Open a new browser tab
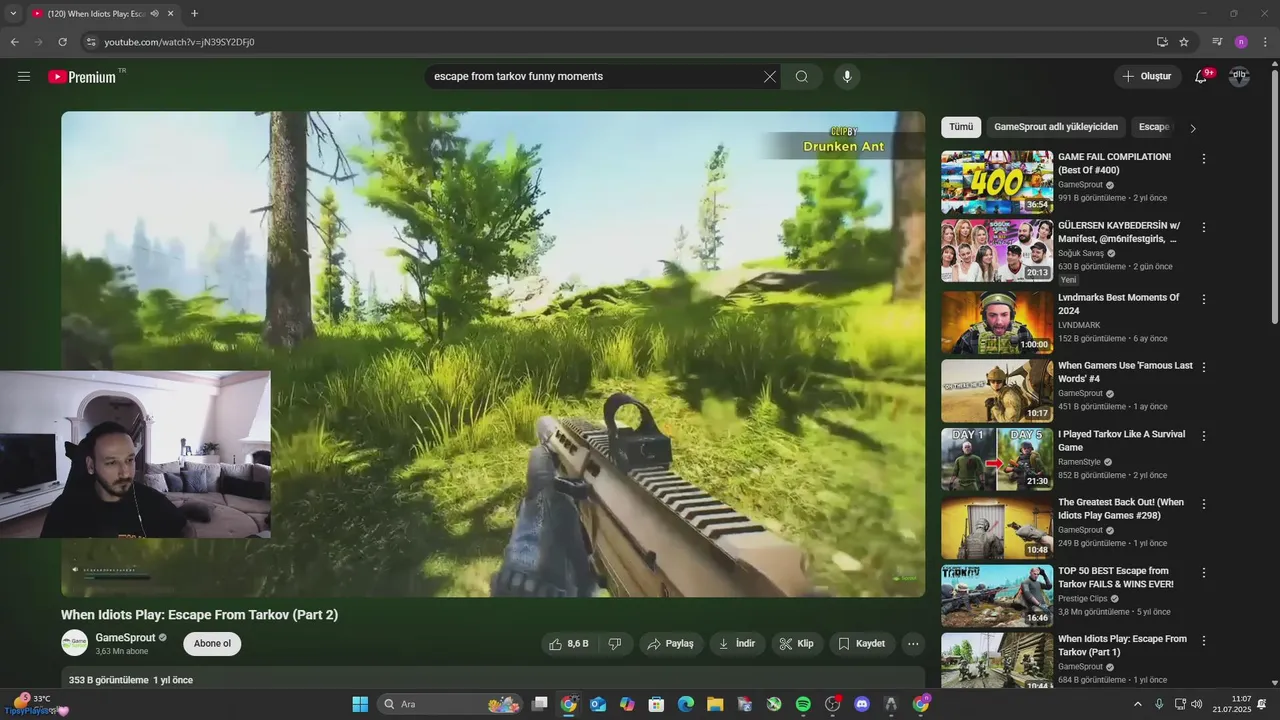The height and width of the screenshot is (720, 1280). tap(194, 14)
